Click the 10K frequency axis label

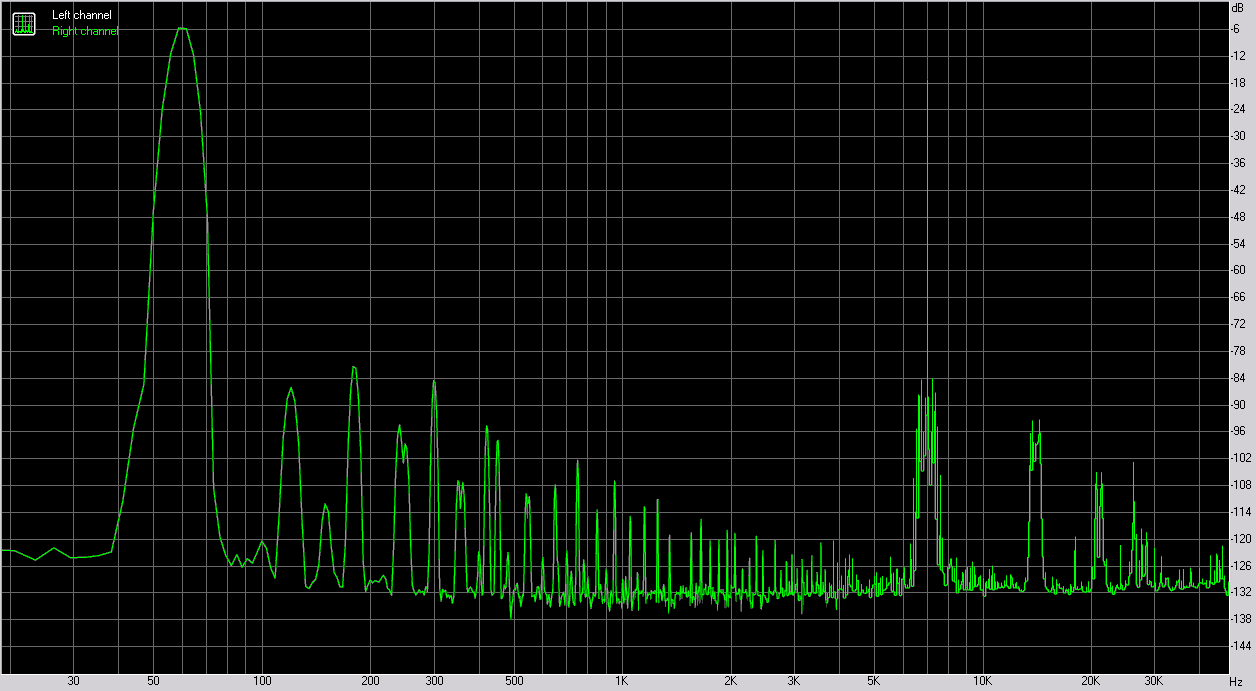point(983,681)
